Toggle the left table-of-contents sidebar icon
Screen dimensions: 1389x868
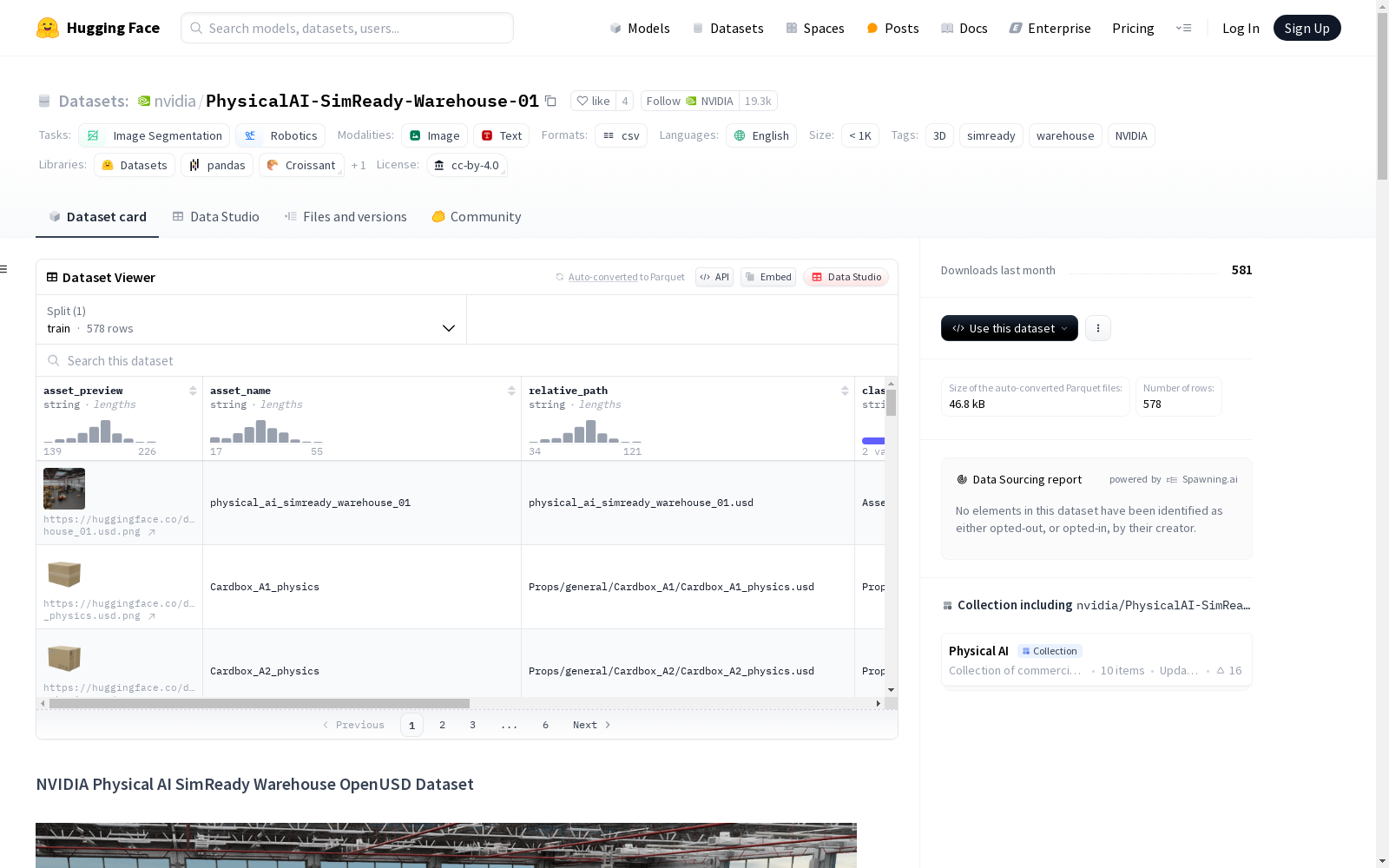click(4, 269)
